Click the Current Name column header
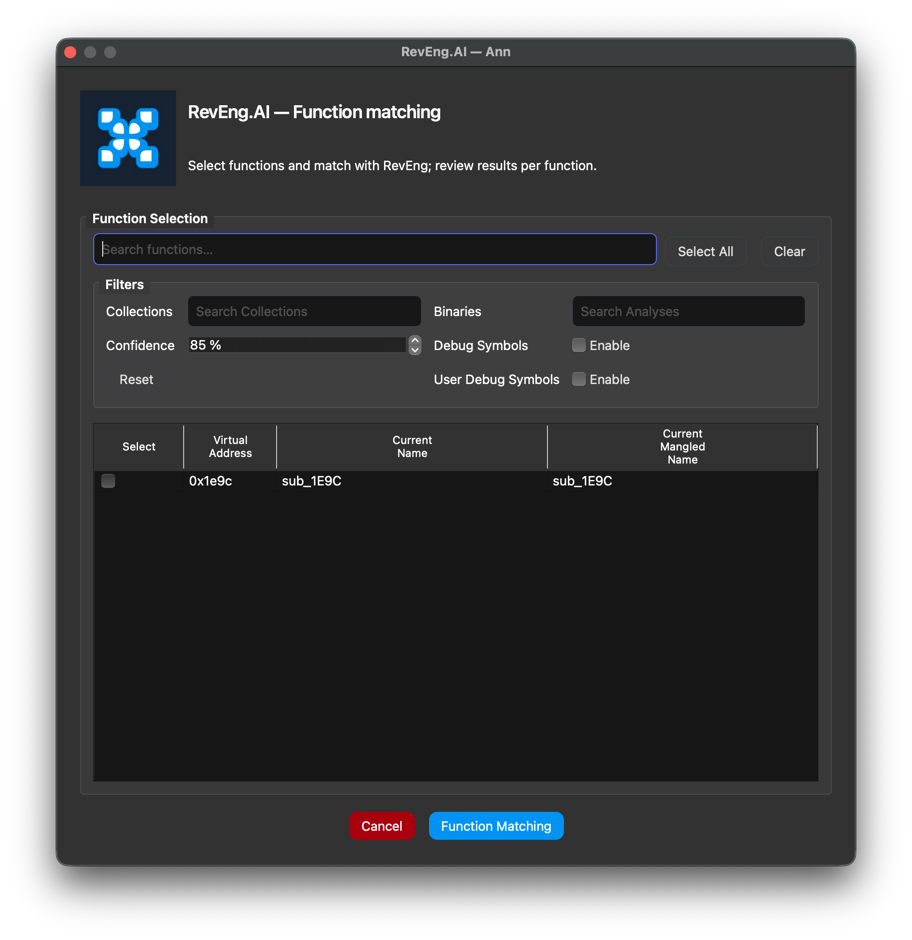 pos(412,446)
